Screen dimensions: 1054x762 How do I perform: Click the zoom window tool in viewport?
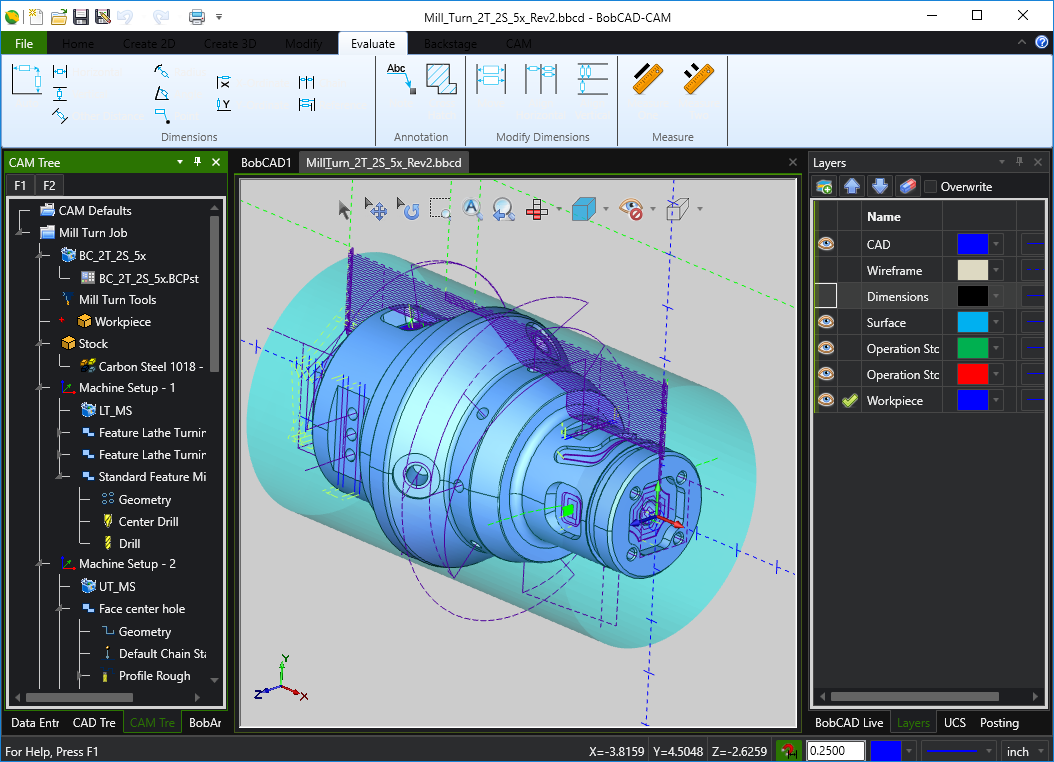pyautogui.click(x=440, y=209)
